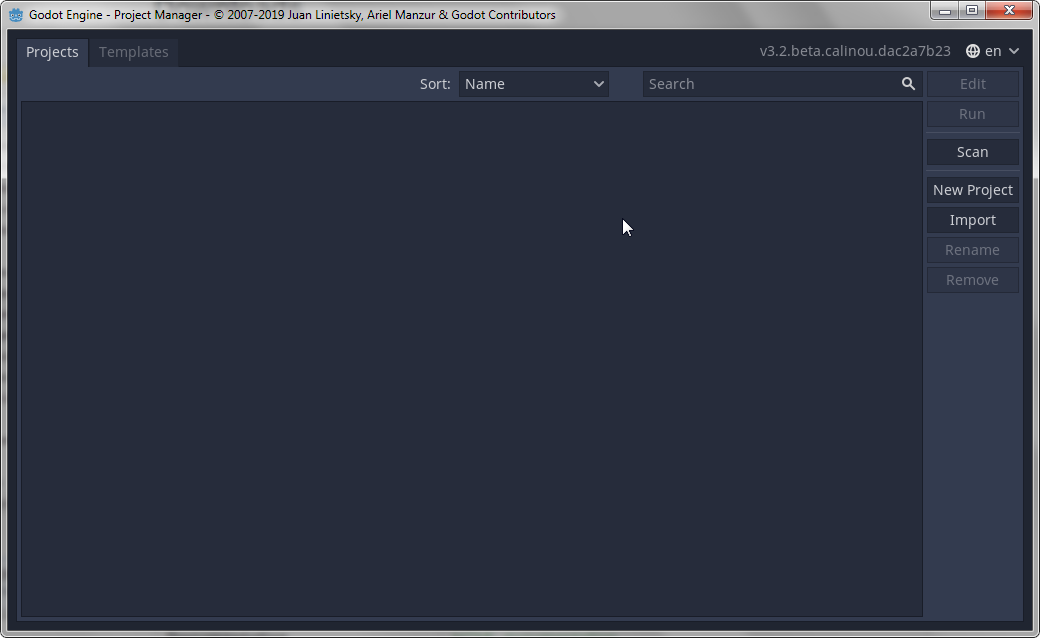The height and width of the screenshot is (638, 1040).
Task: Click the Remove button
Action: point(972,280)
